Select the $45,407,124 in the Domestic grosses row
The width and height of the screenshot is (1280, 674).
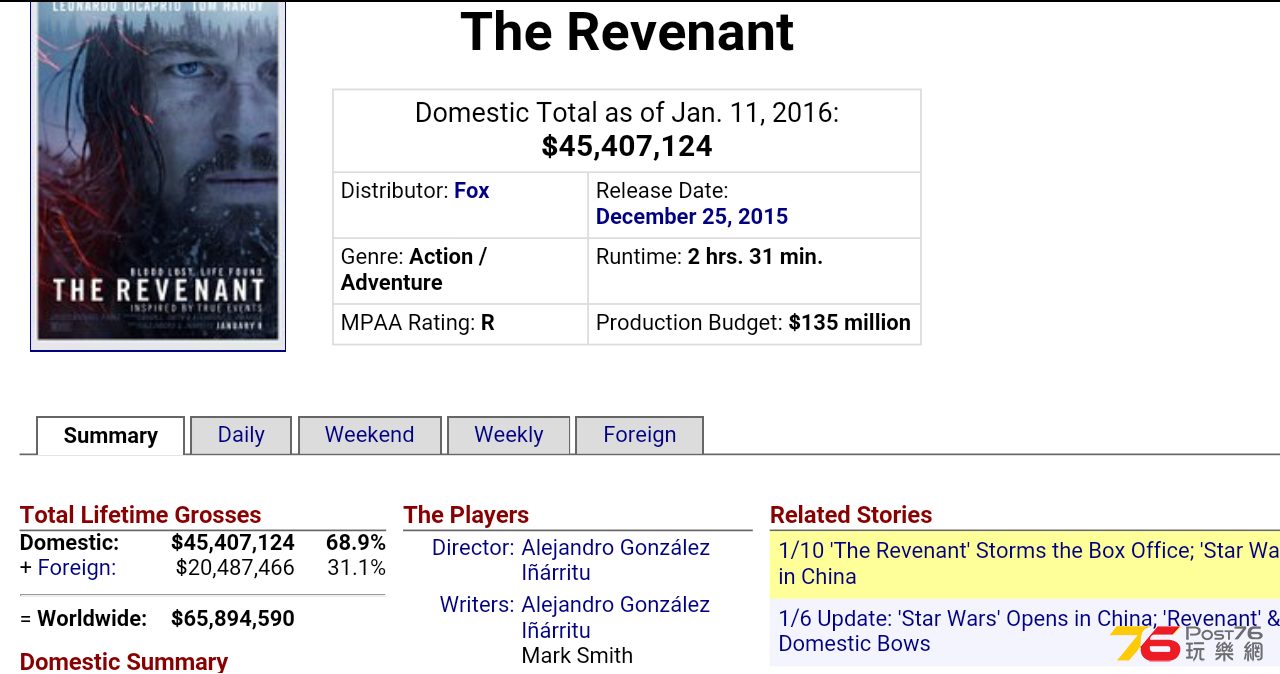tap(233, 543)
